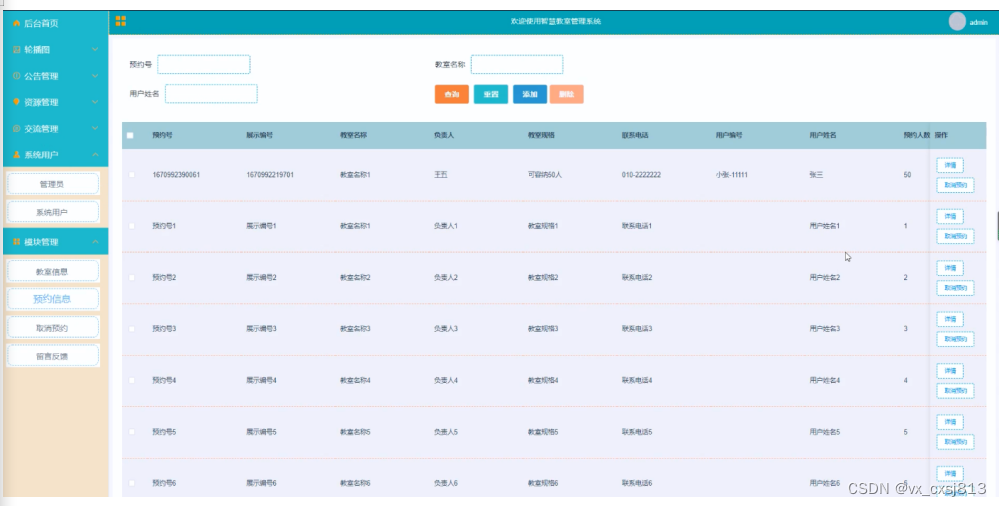
Task: Expand the 资源管理 menu chevron
Action: pyautogui.click(x=95, y=102)
